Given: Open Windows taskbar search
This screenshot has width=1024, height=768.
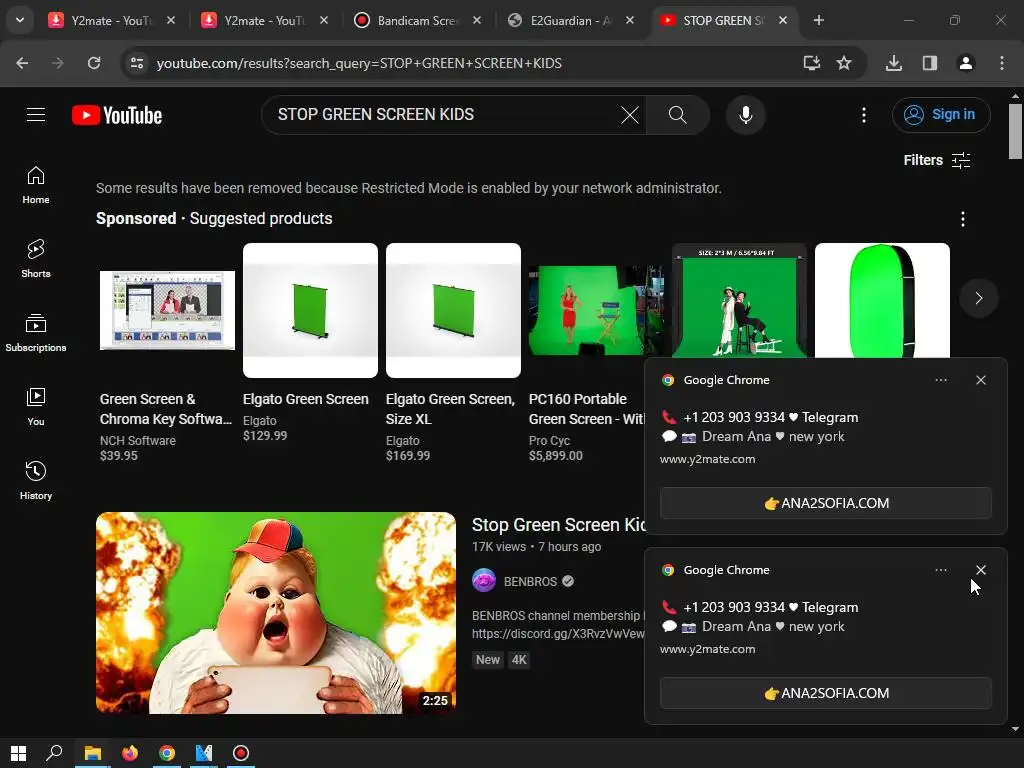Looking at the screenshot, I should 54,753.
